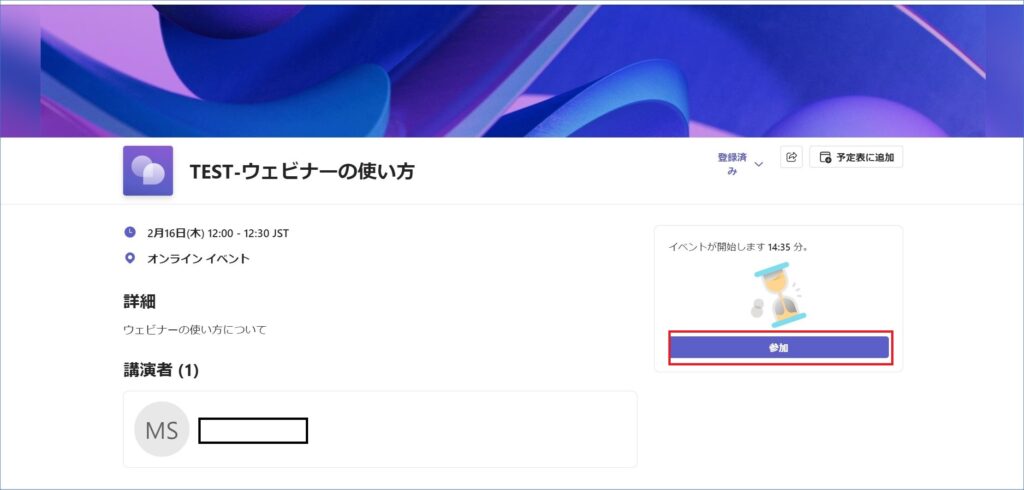Click the MS speaker avatar
This screenshot has height=490, width=1024.
[161, 430]
